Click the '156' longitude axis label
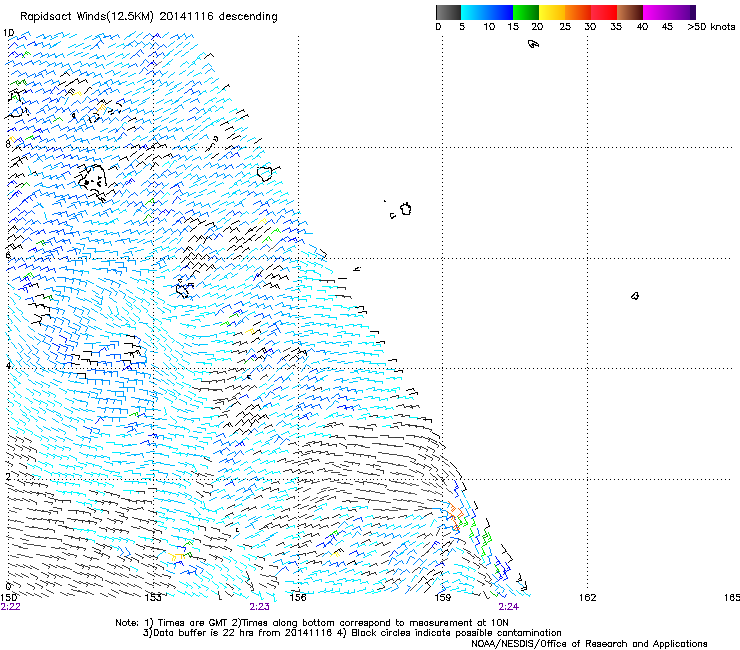 tap(298, 598)
